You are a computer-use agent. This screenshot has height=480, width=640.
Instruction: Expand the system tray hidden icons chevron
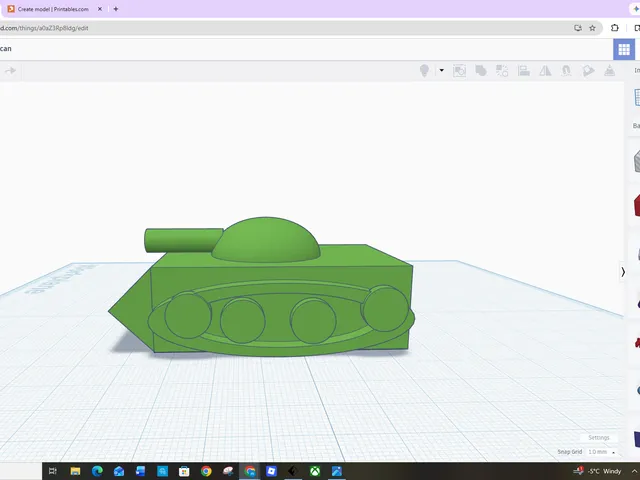pos(635,471)
